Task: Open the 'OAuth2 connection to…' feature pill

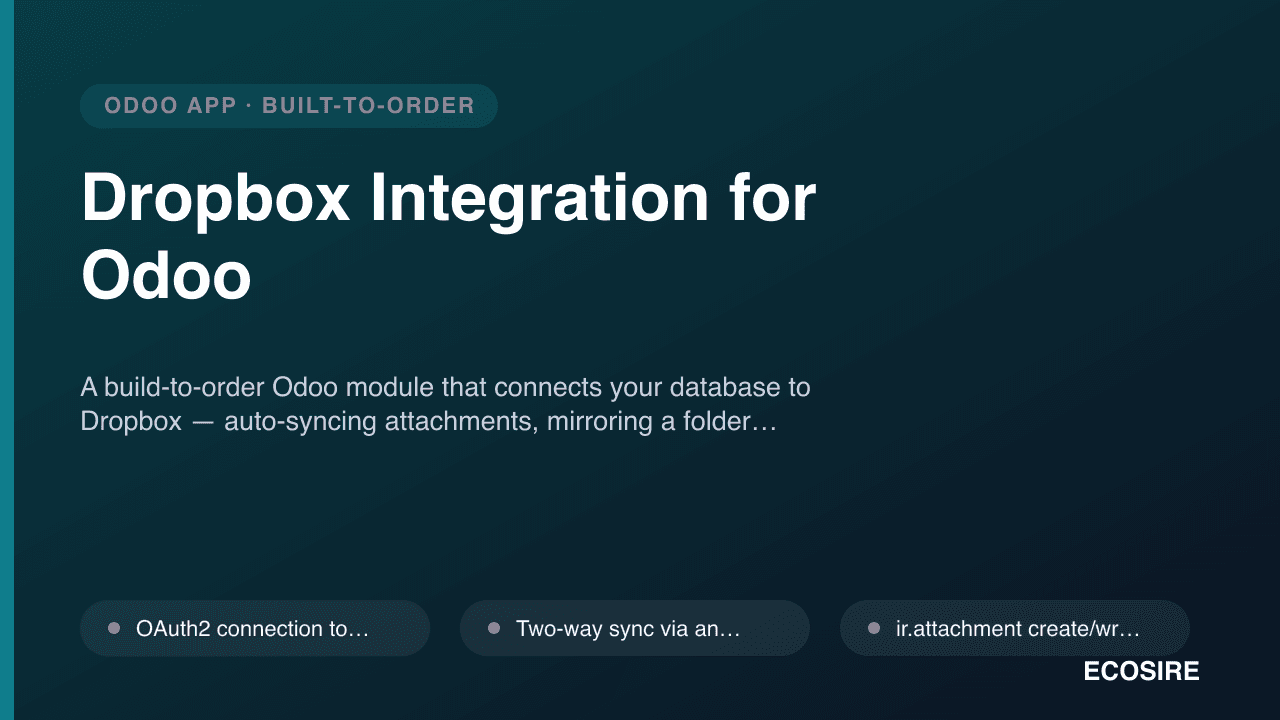Action: point(255,628)
